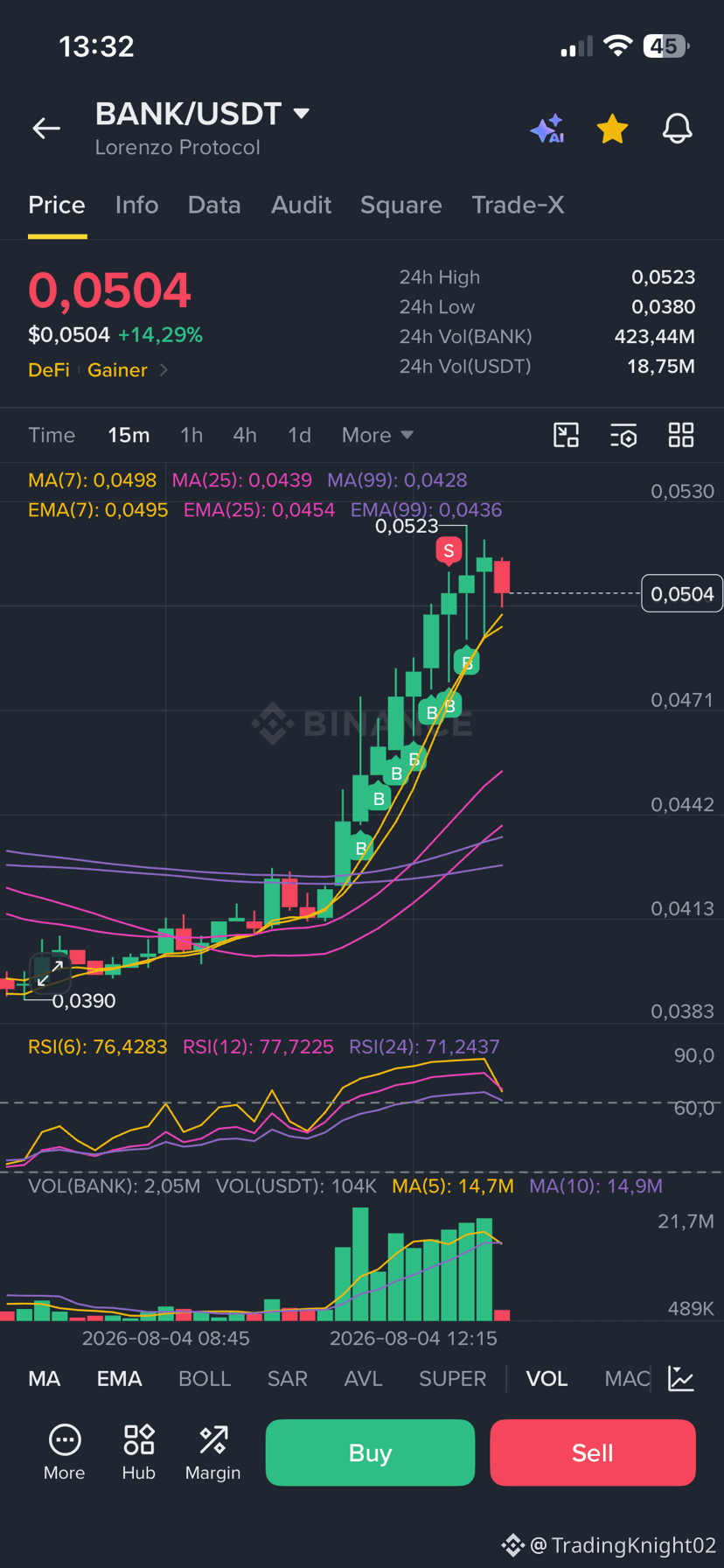Screen dimensions: 724x1568
Task: Open the Hub shortcut
Action: (139, 1452)
